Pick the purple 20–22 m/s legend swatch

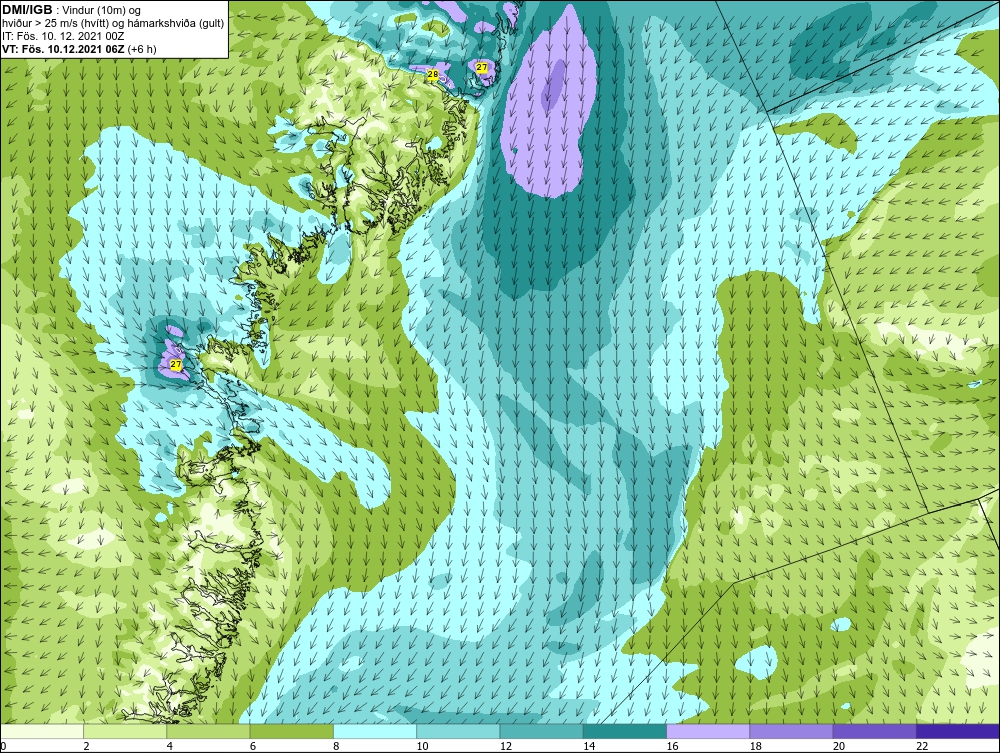874,731
